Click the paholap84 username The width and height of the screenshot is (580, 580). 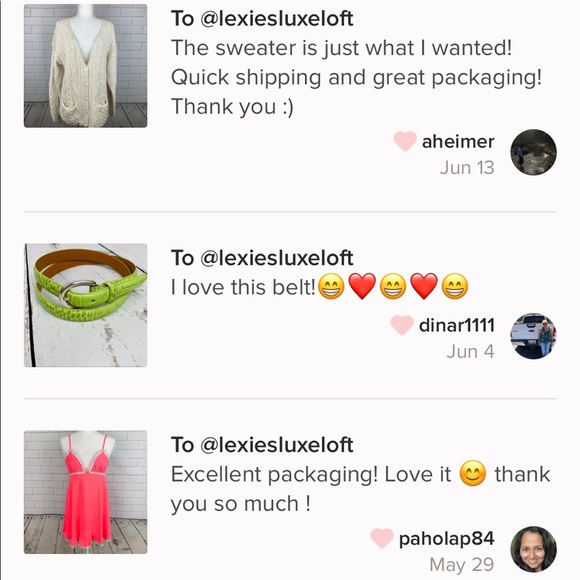point(446,539)
